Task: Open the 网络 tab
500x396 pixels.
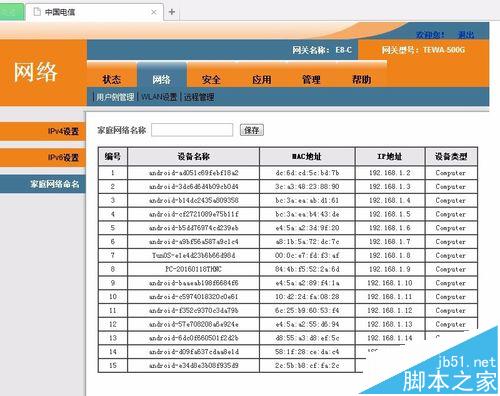Action: click(x=162, y=79)
